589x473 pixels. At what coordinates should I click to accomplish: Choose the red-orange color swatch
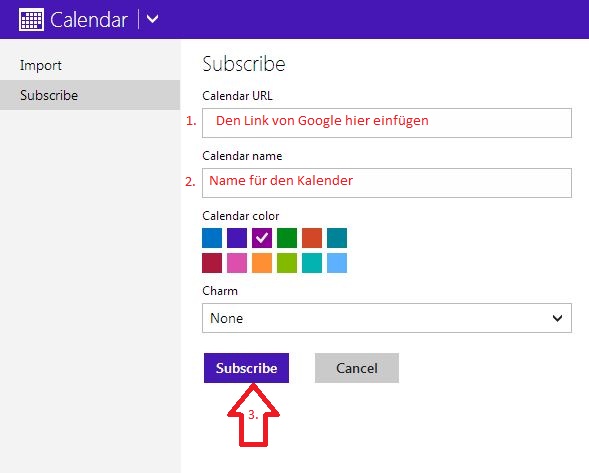312,238
